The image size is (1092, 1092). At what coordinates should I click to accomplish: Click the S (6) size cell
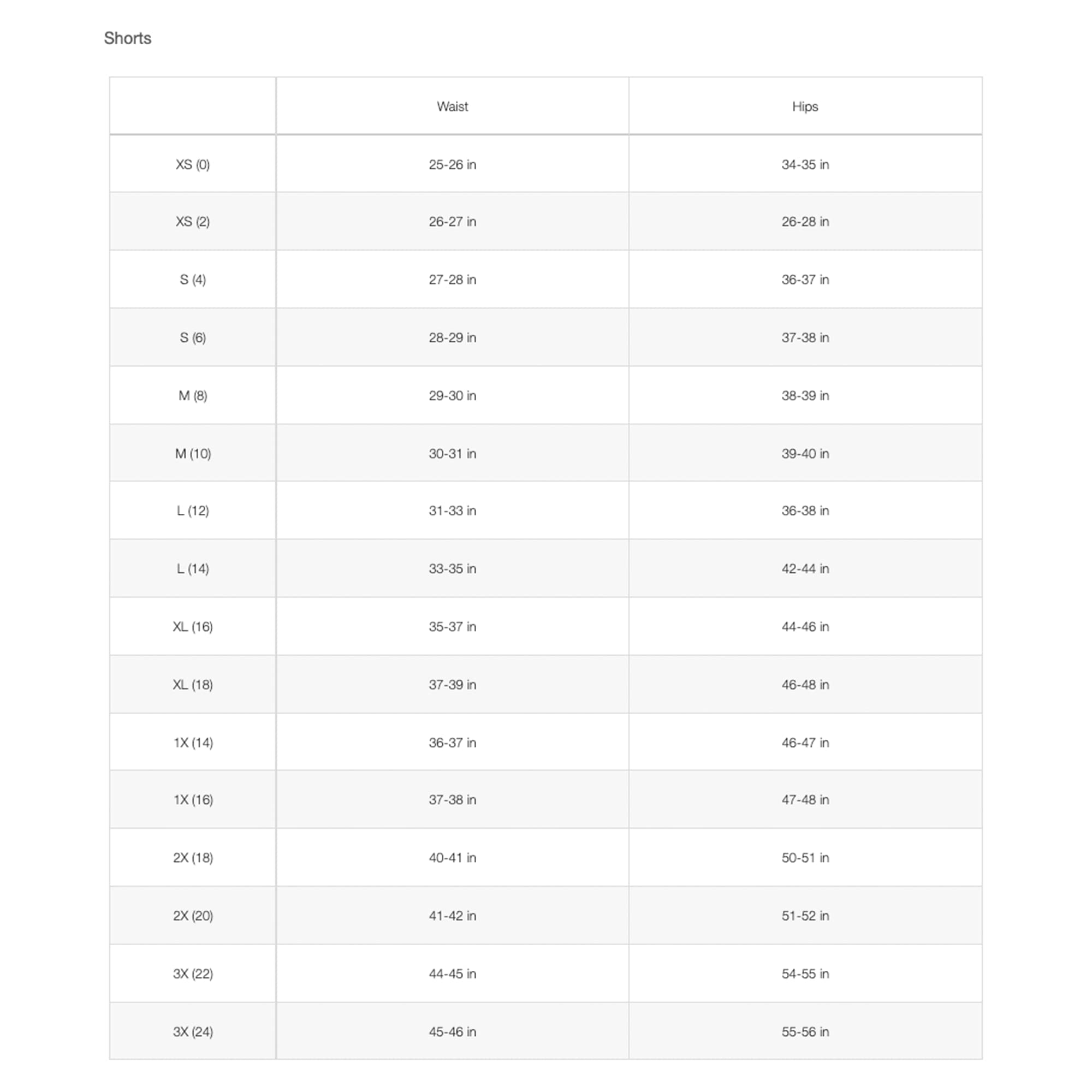pyautogui.click(x=193, y=337)
